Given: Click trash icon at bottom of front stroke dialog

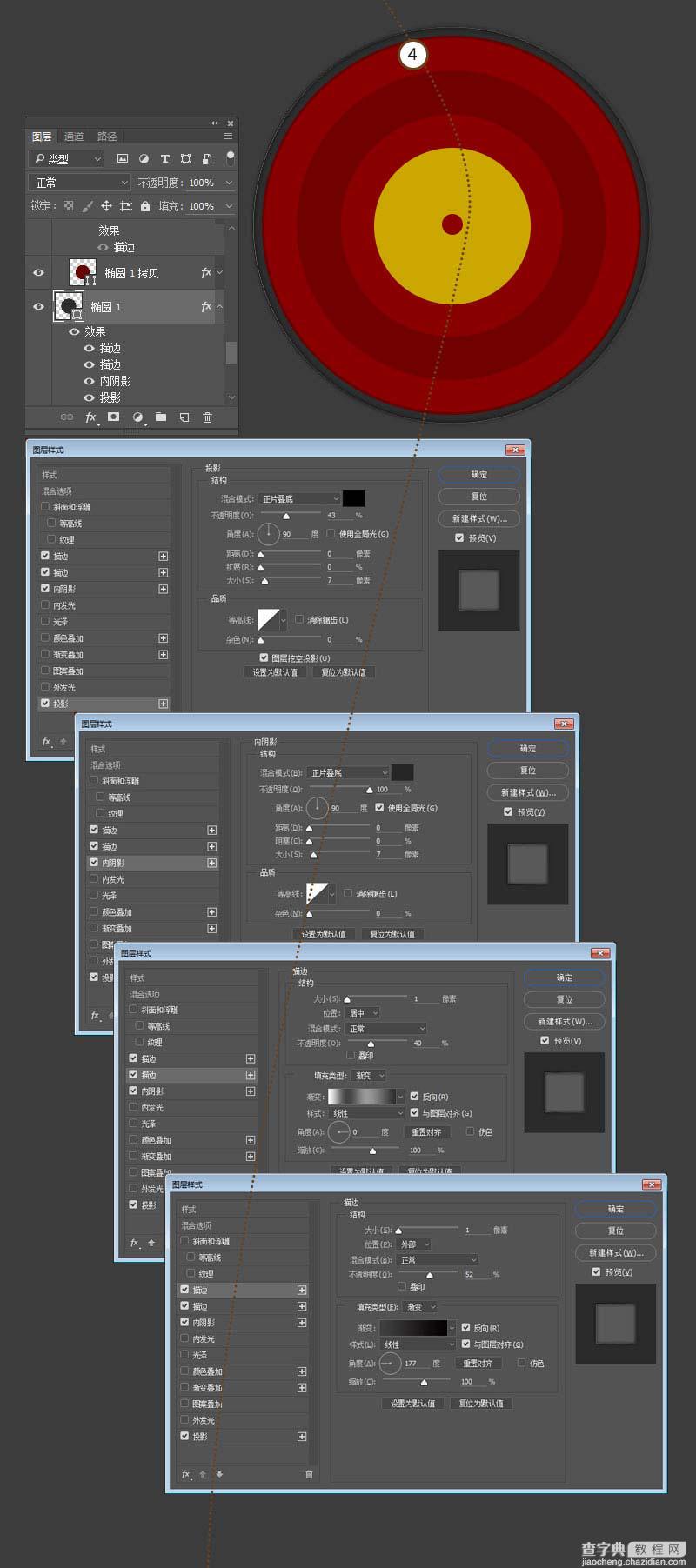Looking at the screenshot, I should [x=309, y=1474].
